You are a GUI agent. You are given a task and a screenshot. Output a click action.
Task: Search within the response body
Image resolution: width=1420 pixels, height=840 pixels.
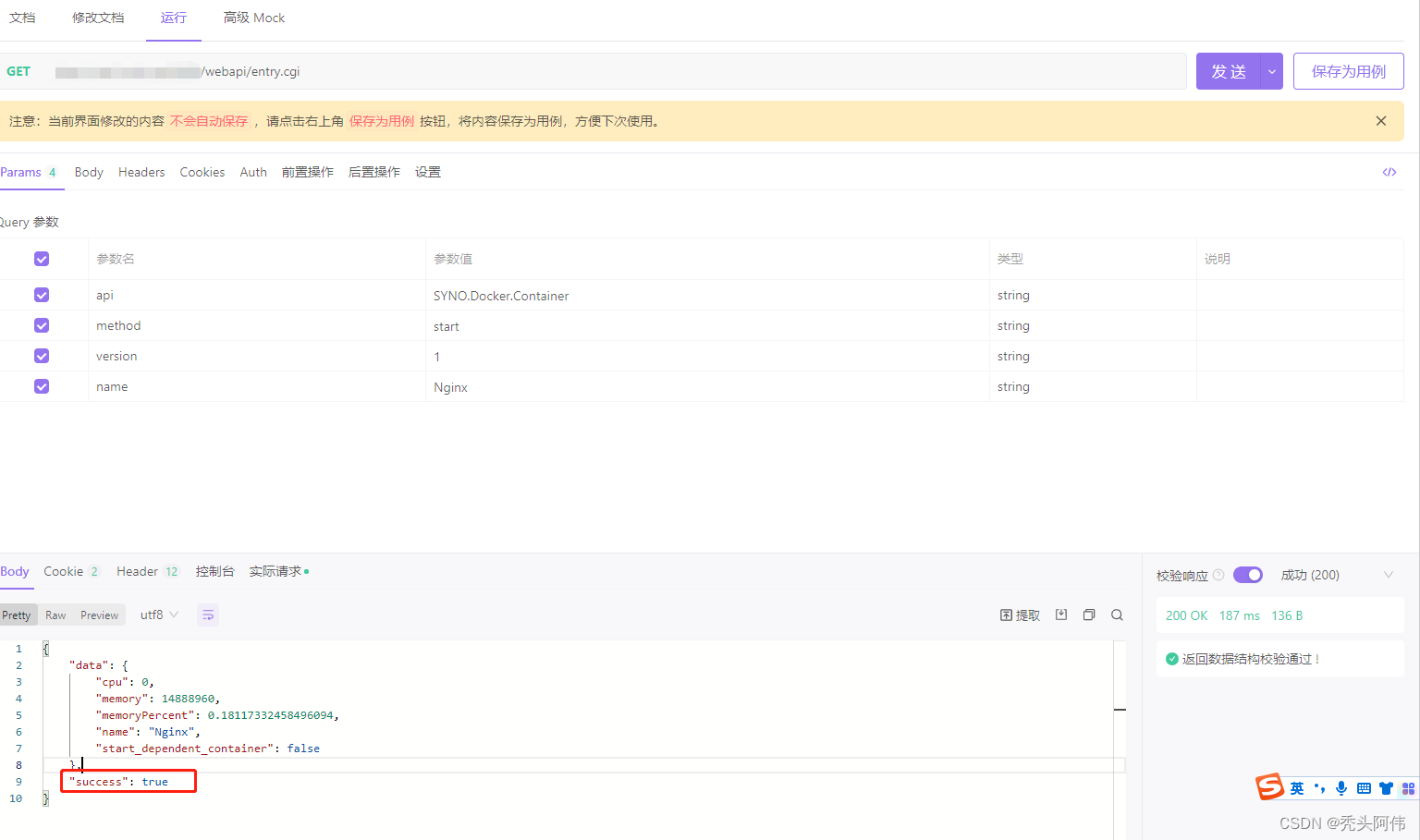pyautogui.click(x=1117, y=615)
